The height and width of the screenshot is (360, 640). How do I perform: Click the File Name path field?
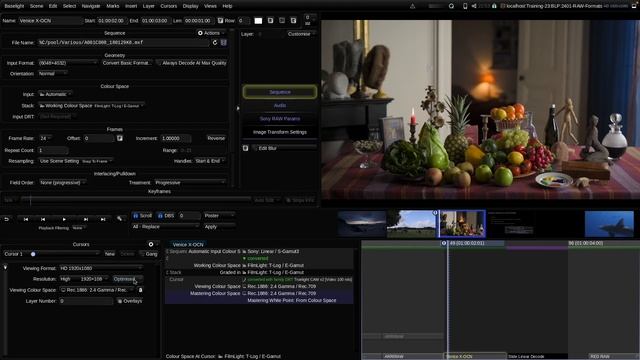click(123, 42)
